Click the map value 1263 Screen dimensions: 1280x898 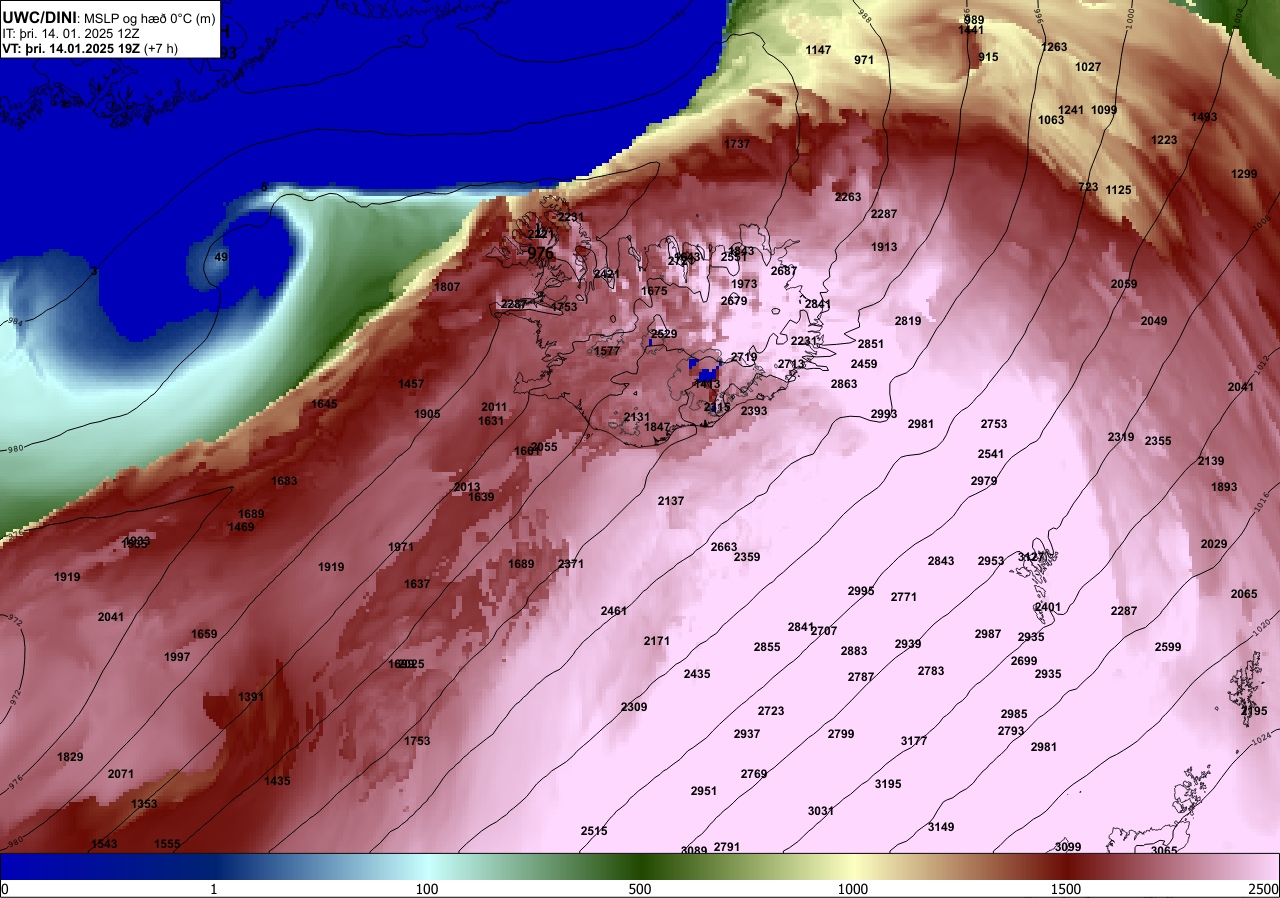coord(1054,47)
